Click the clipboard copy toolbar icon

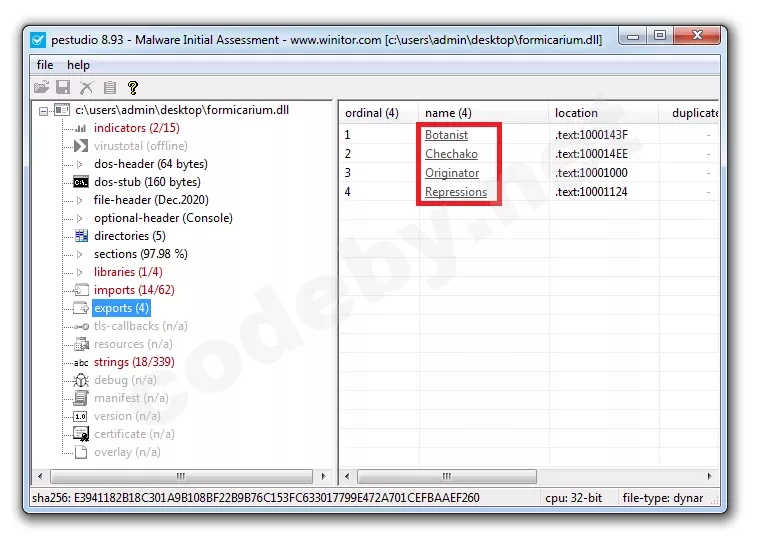[x=110, y=88]
